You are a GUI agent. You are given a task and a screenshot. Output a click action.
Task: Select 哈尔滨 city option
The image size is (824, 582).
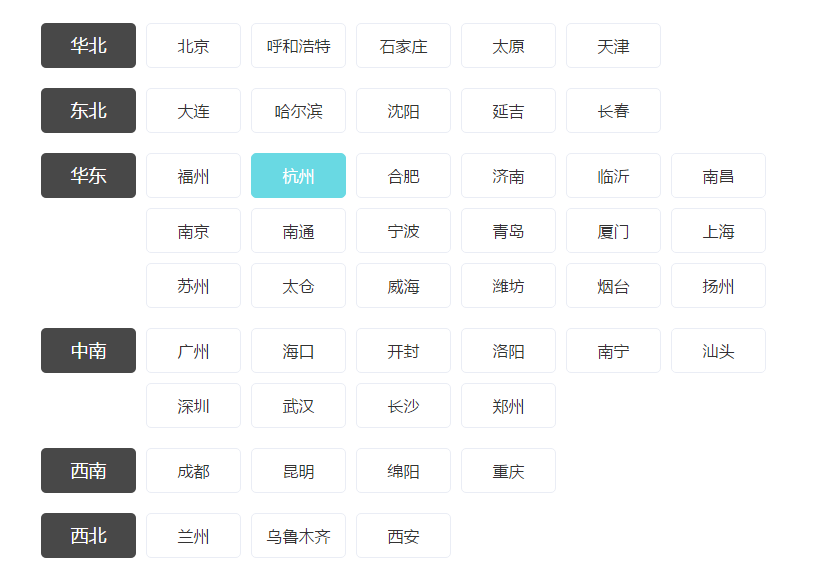point(298,111)
